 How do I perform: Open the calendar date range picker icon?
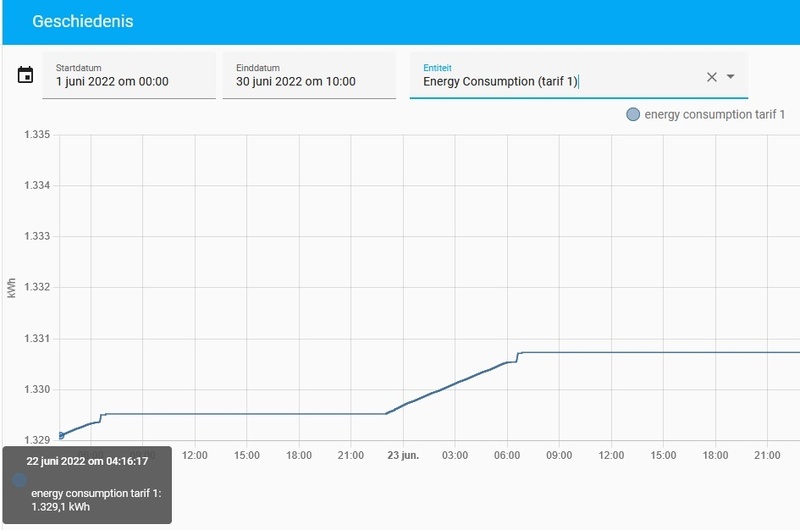click(x=26, y=74)
